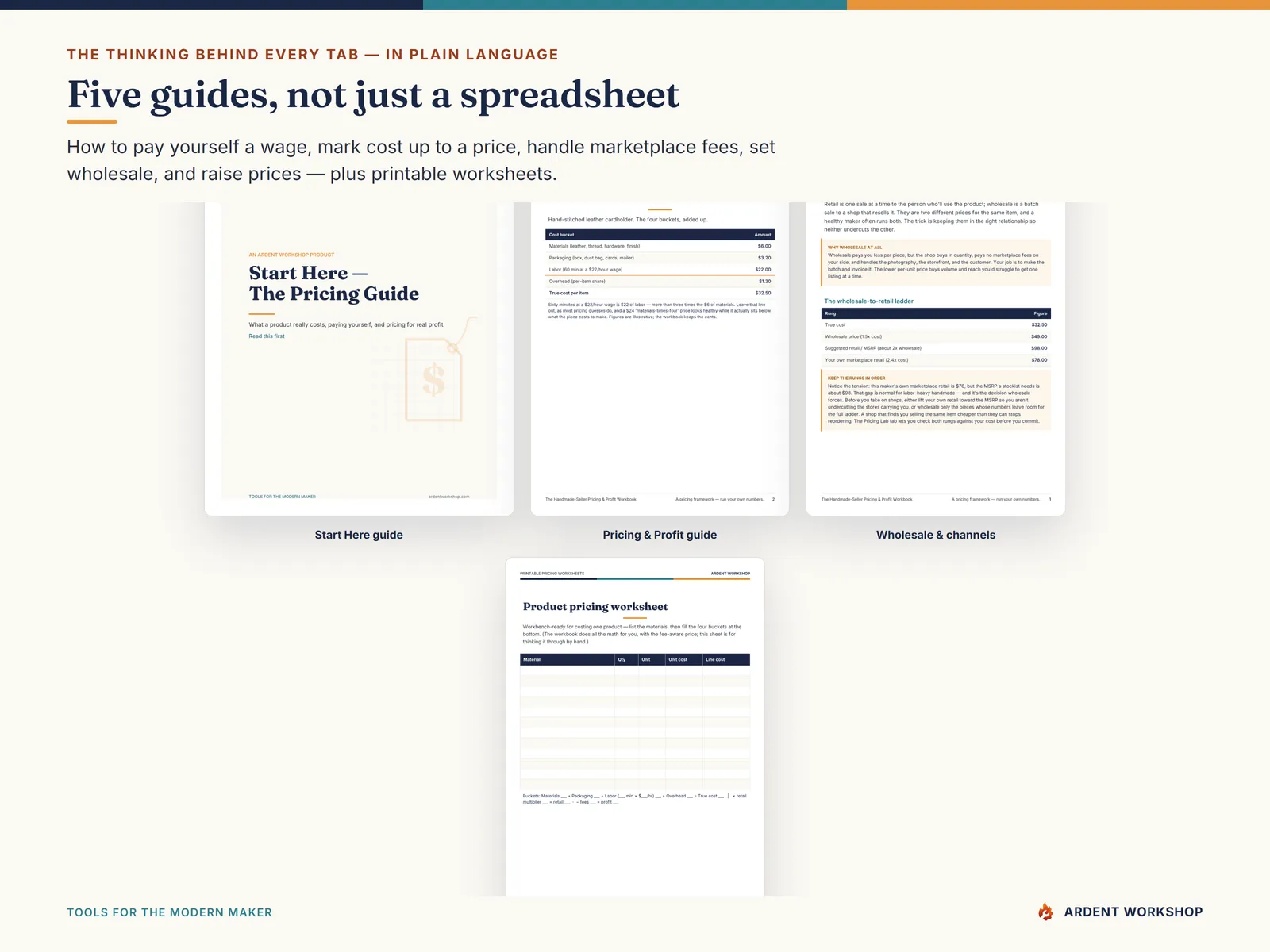Click the 'Rung' column header

click(830, 313)
